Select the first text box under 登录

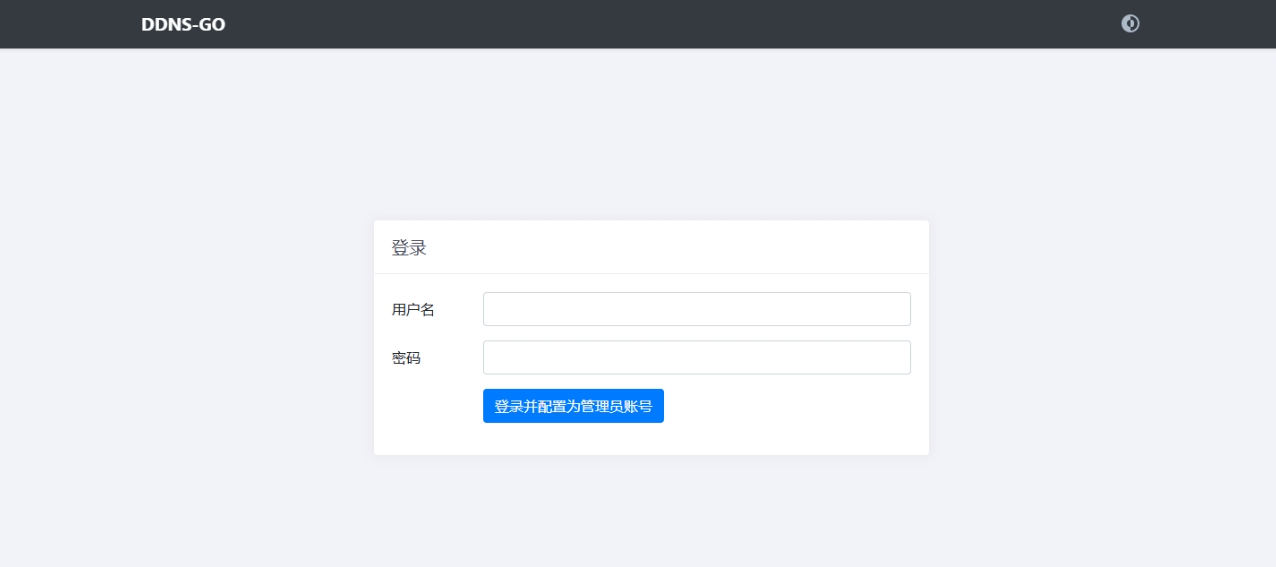tap(696, 309)
